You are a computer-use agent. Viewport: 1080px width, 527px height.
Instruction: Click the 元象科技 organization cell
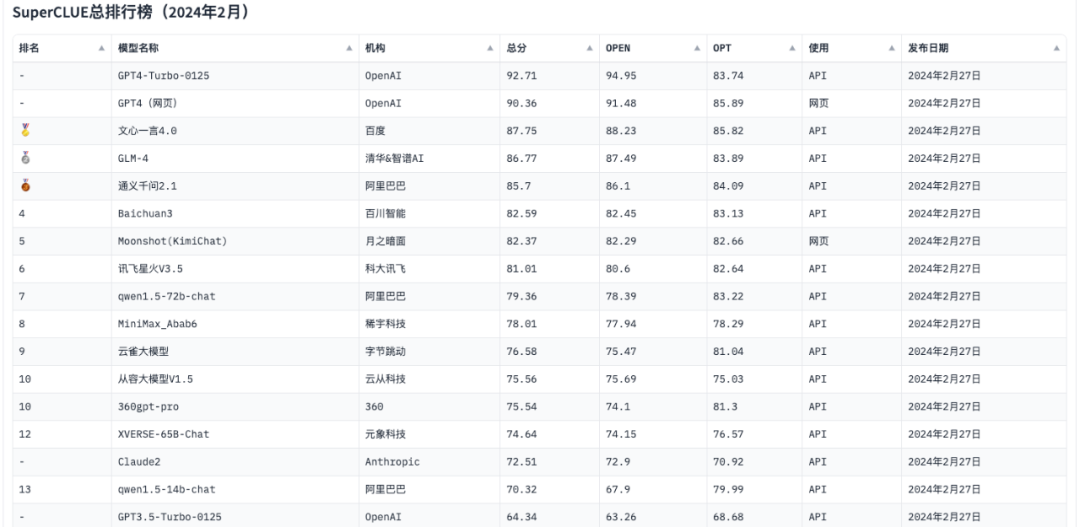(430, 434)
